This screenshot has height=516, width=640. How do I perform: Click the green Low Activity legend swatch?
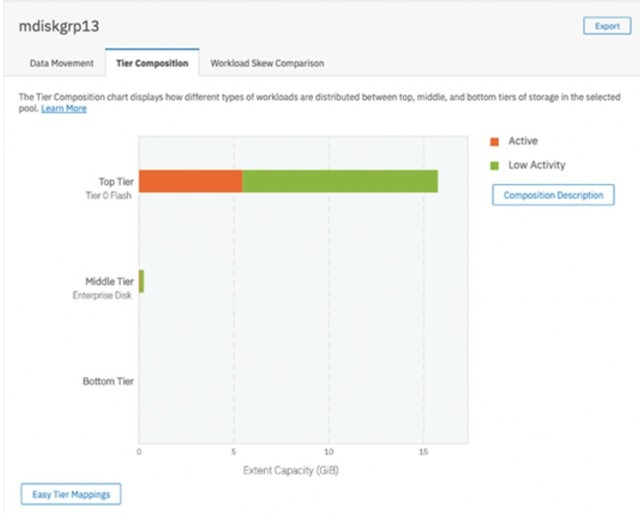tap(495, 165)
